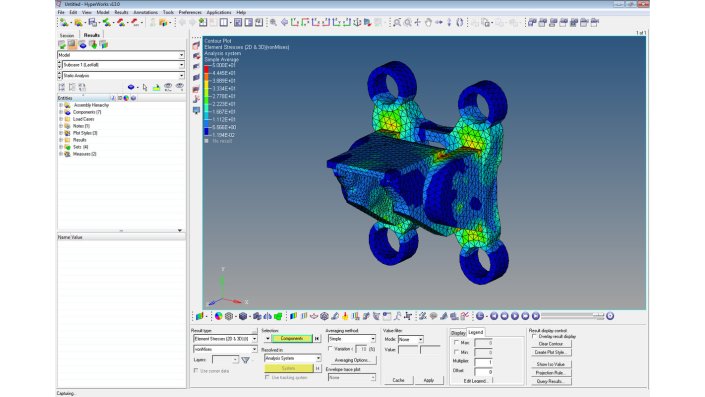Toggle the Variation checkbox
705x397 pixels.
tap(330, 348)
